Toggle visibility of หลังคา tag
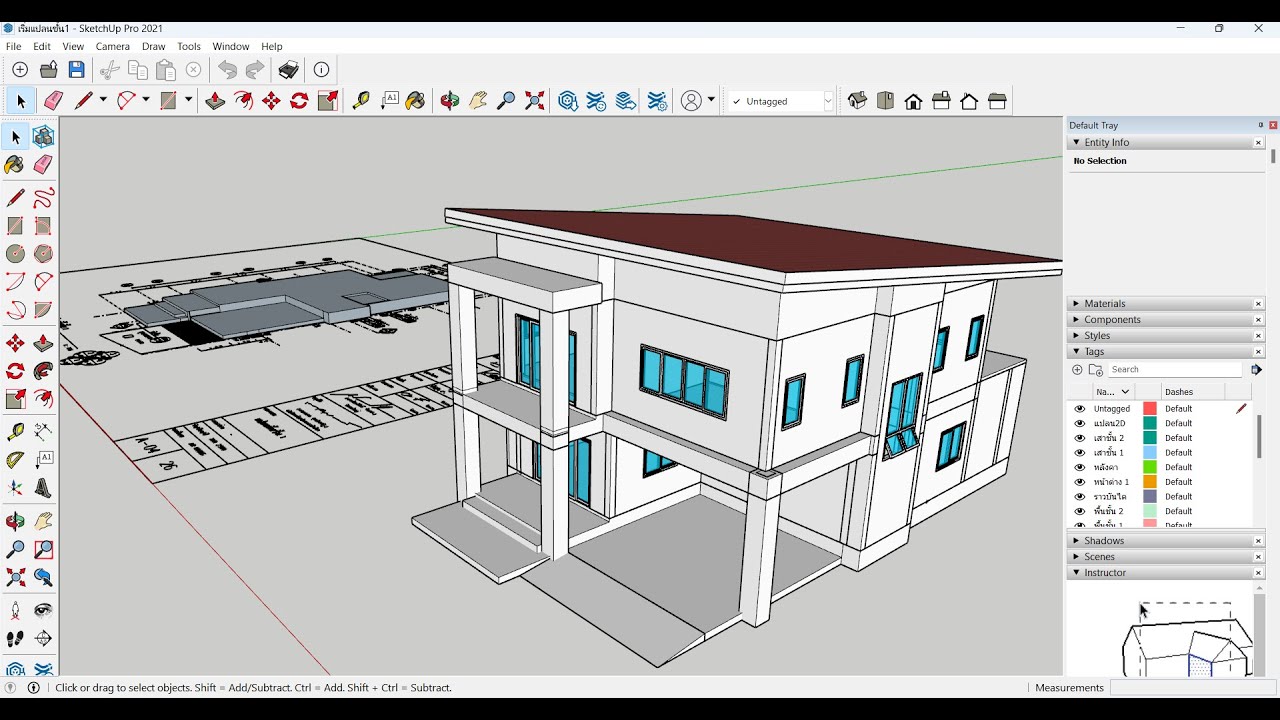This screenshot has width=1280, height=720. coord(1079,467)
